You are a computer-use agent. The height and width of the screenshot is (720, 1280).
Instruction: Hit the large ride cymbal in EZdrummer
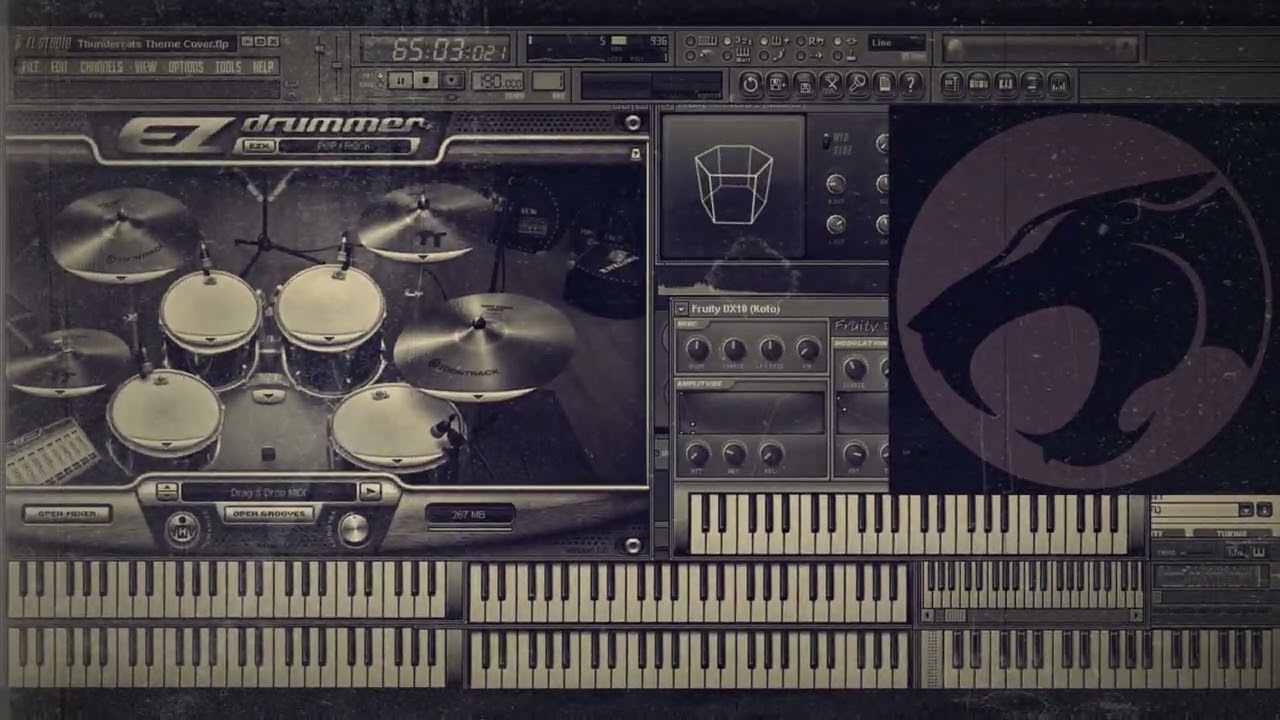coord(485,345)
